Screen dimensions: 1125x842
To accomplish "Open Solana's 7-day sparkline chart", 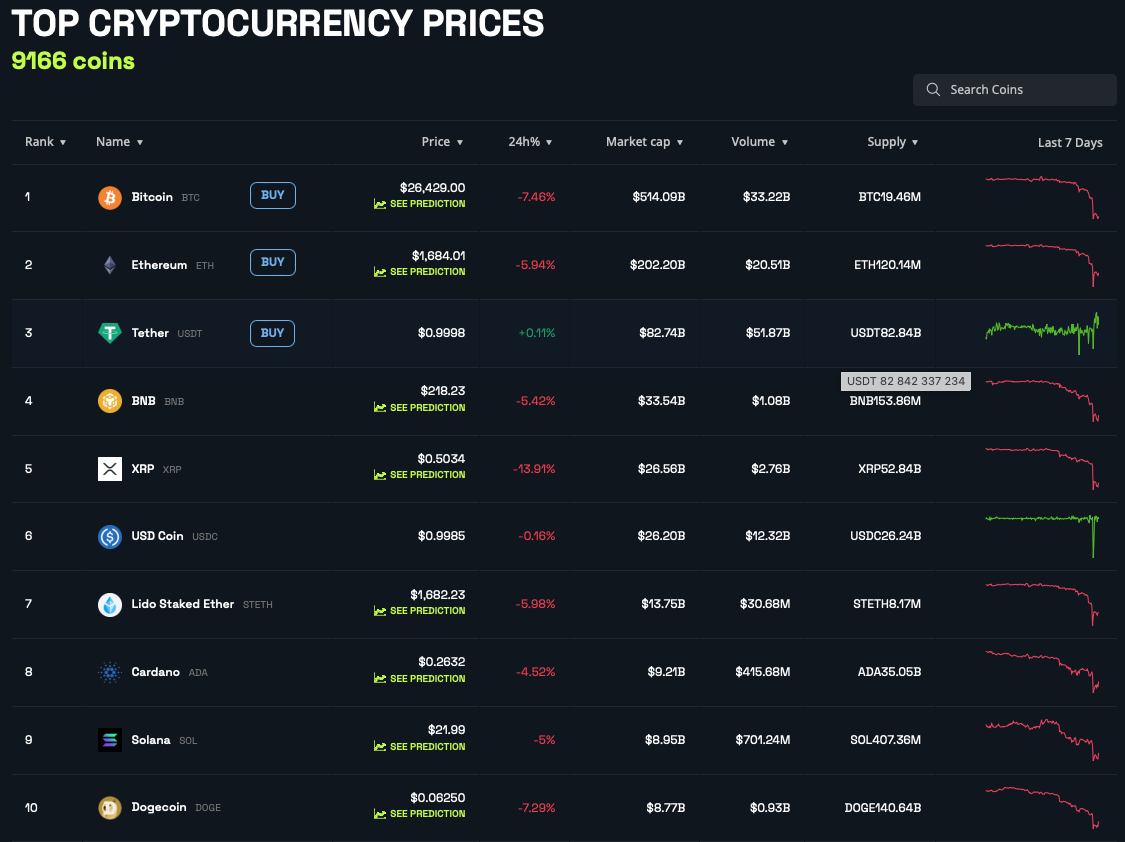I will (x=1042, y=740).
